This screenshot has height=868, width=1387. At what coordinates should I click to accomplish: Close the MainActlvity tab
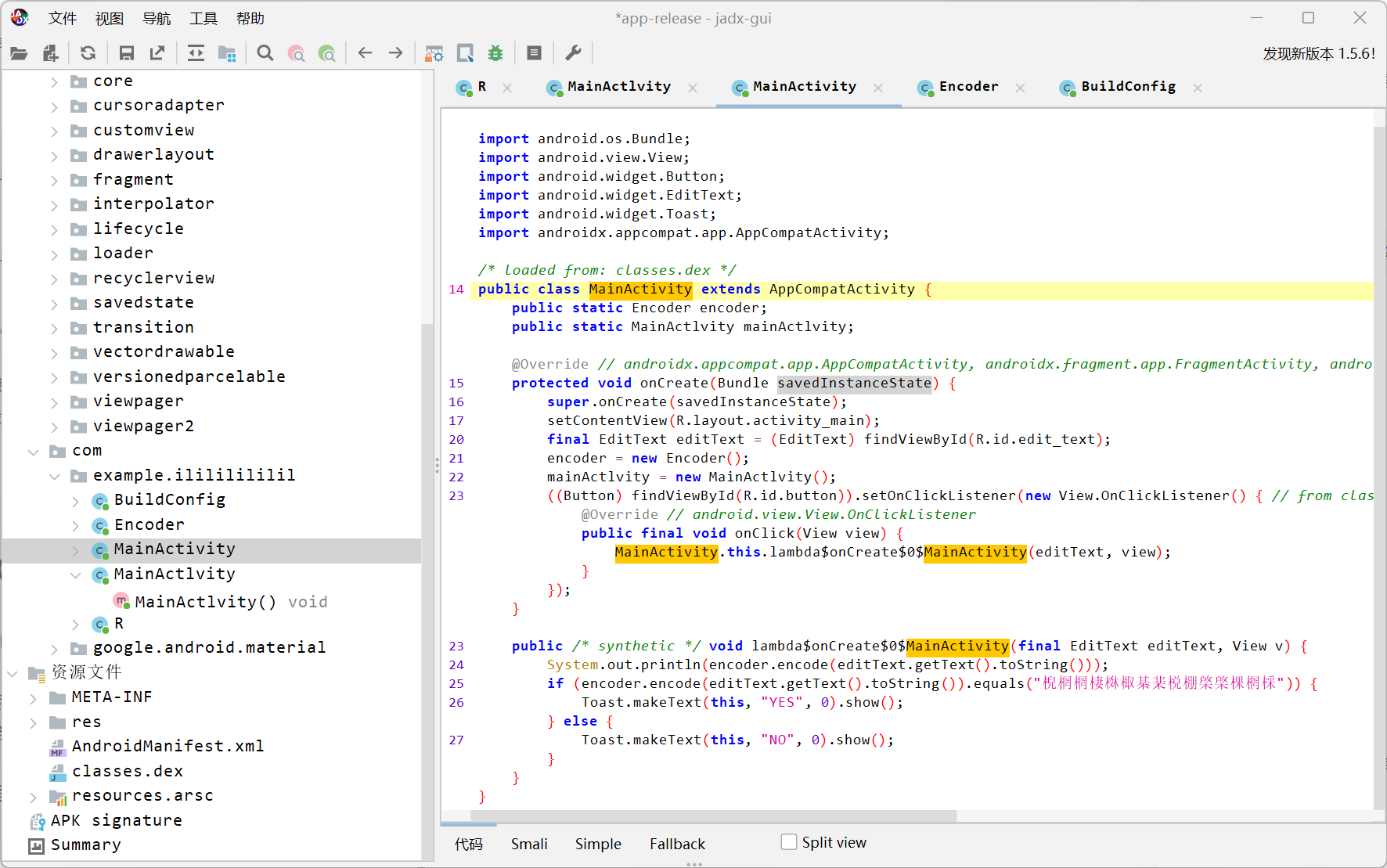[x=693, y=88]
